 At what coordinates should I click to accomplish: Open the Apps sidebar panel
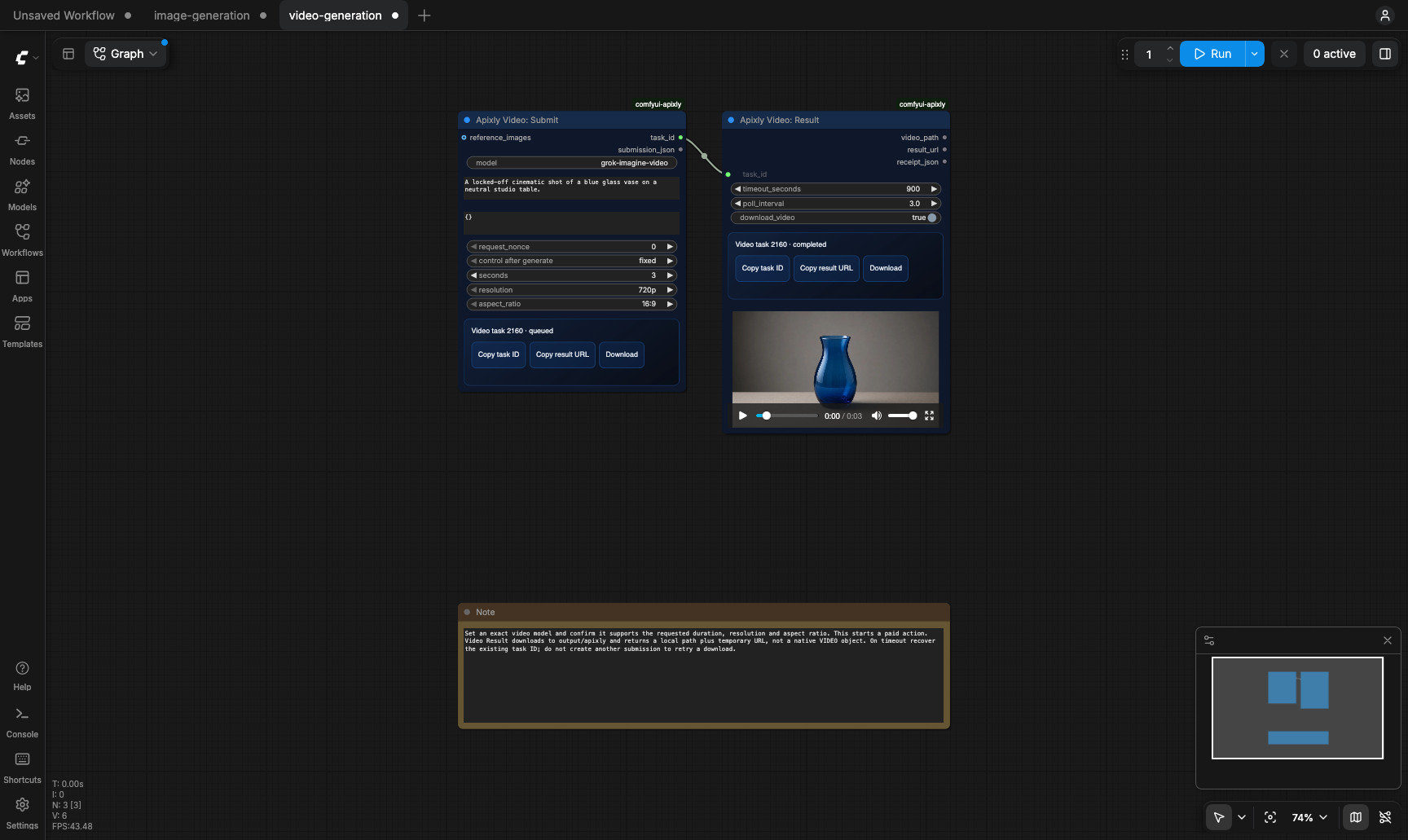coord(22,286)
